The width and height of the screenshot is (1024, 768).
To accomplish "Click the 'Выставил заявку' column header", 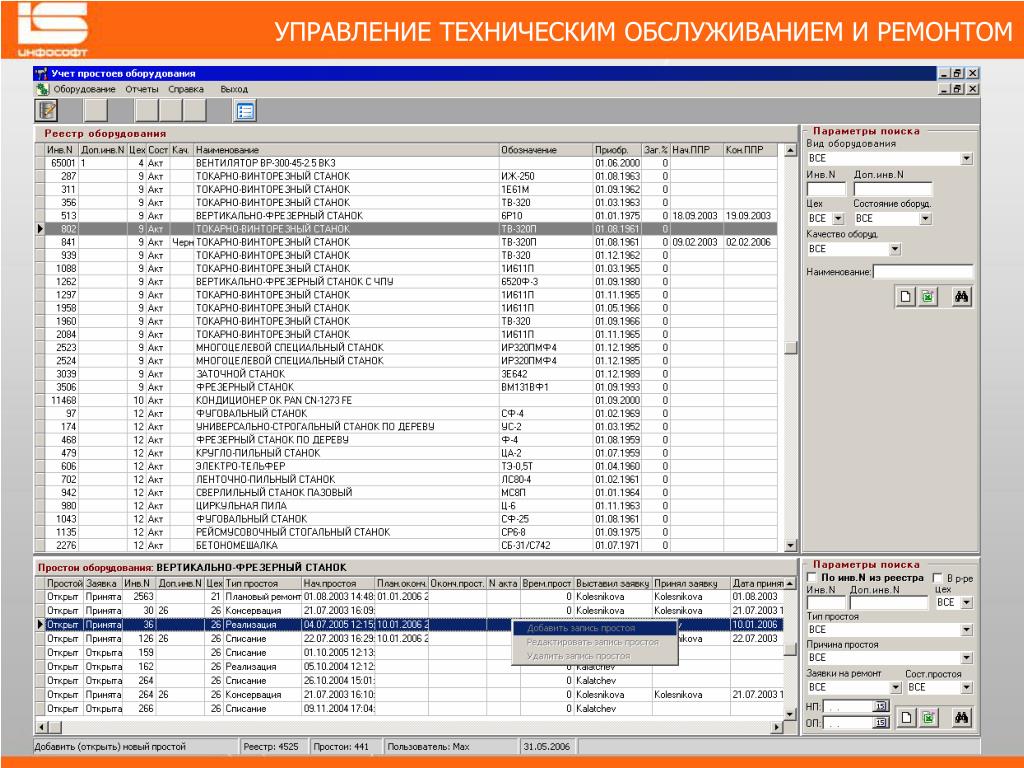I will point(613,583).
